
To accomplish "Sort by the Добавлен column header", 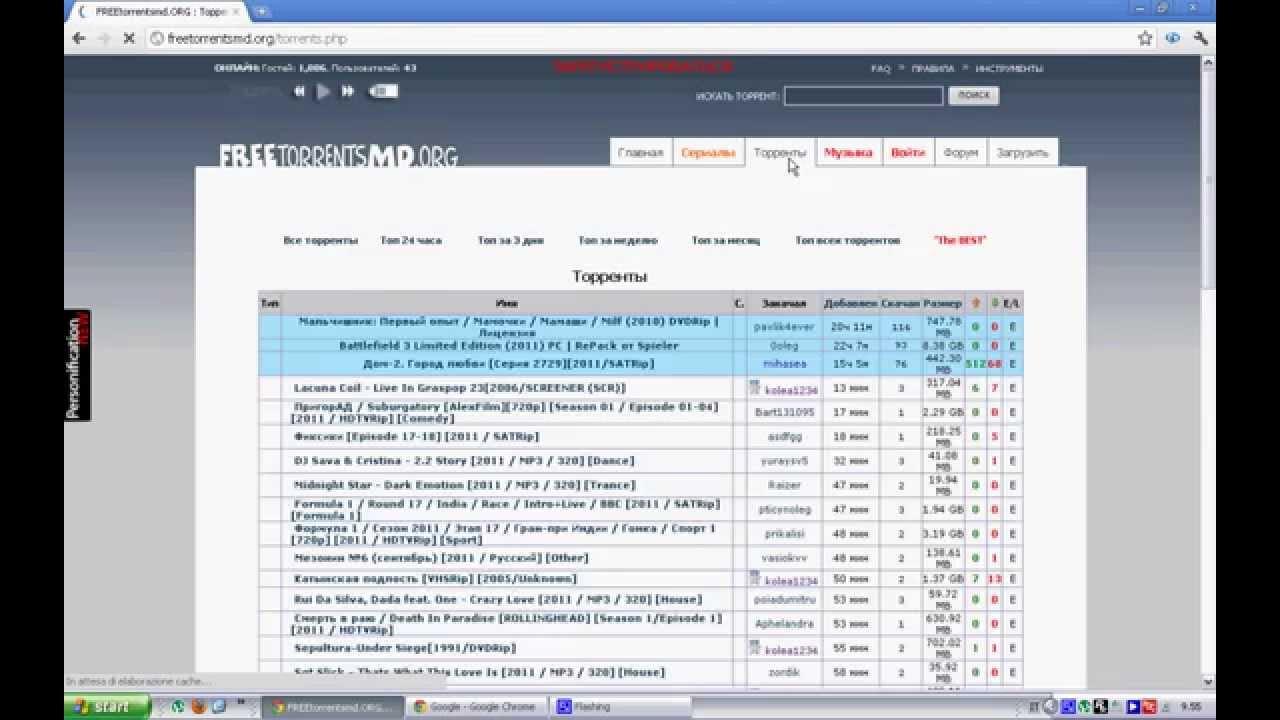I will (850, 303).
